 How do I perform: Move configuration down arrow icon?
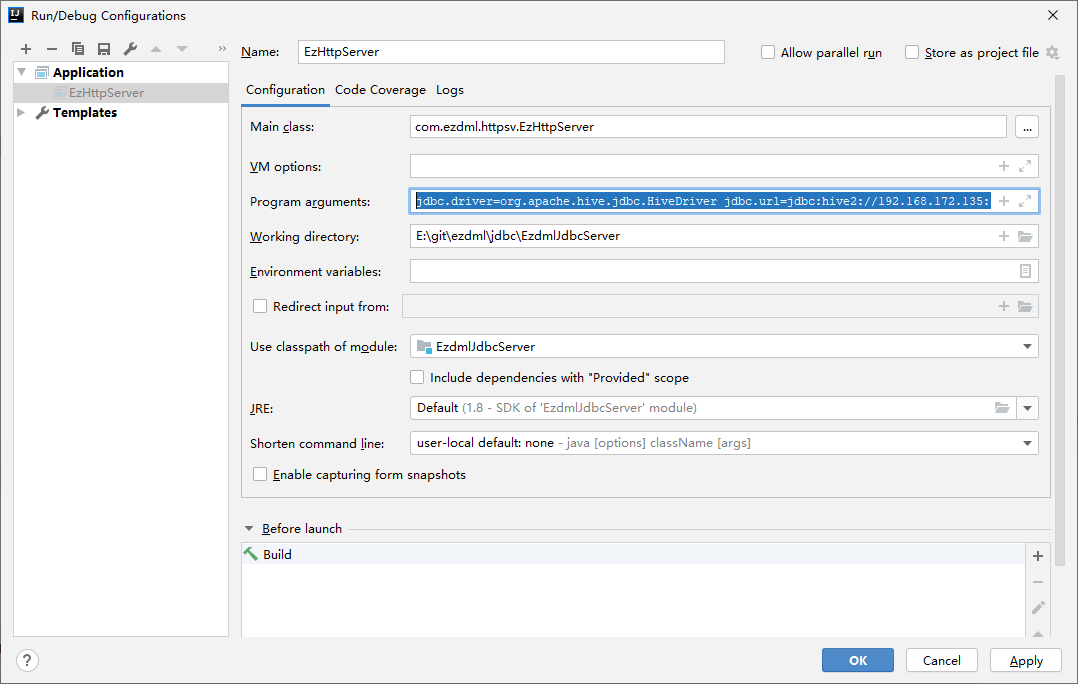pos(182,49)
